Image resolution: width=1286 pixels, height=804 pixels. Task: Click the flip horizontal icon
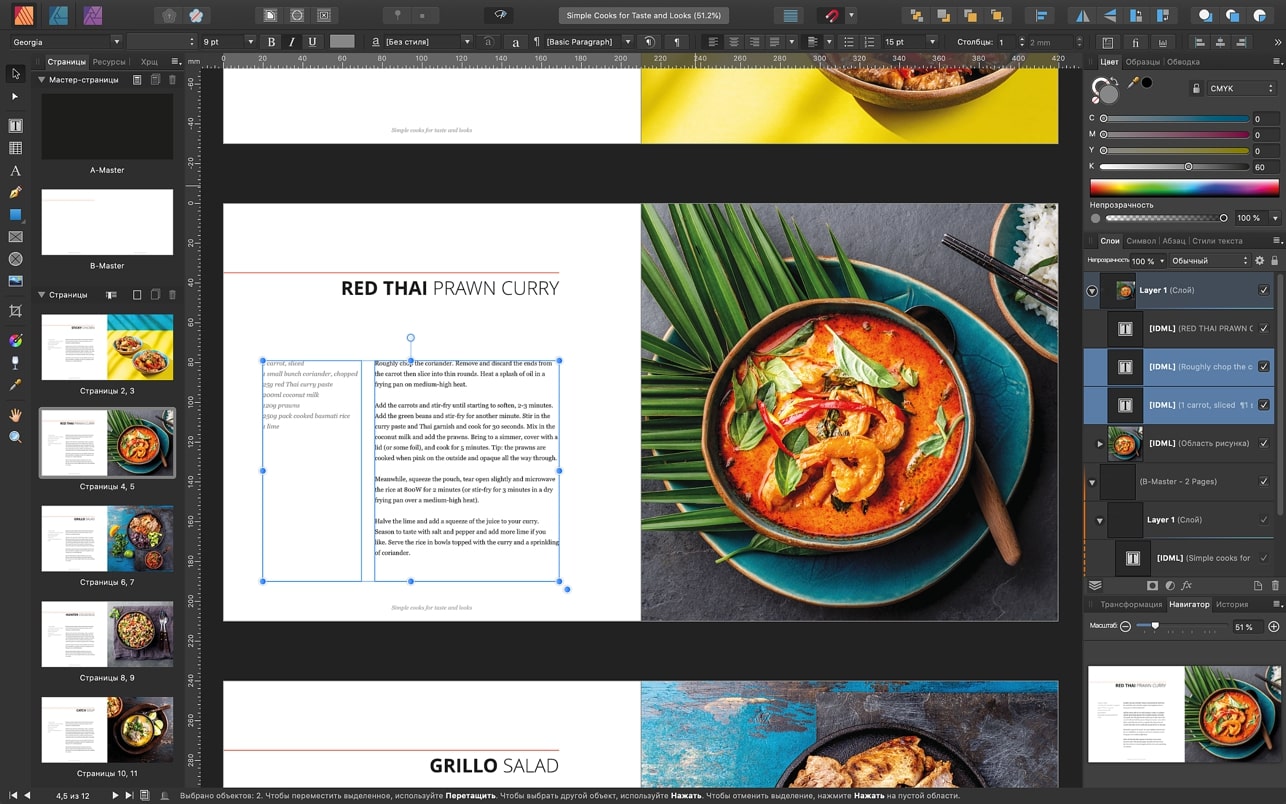[x=1081, y=15]
